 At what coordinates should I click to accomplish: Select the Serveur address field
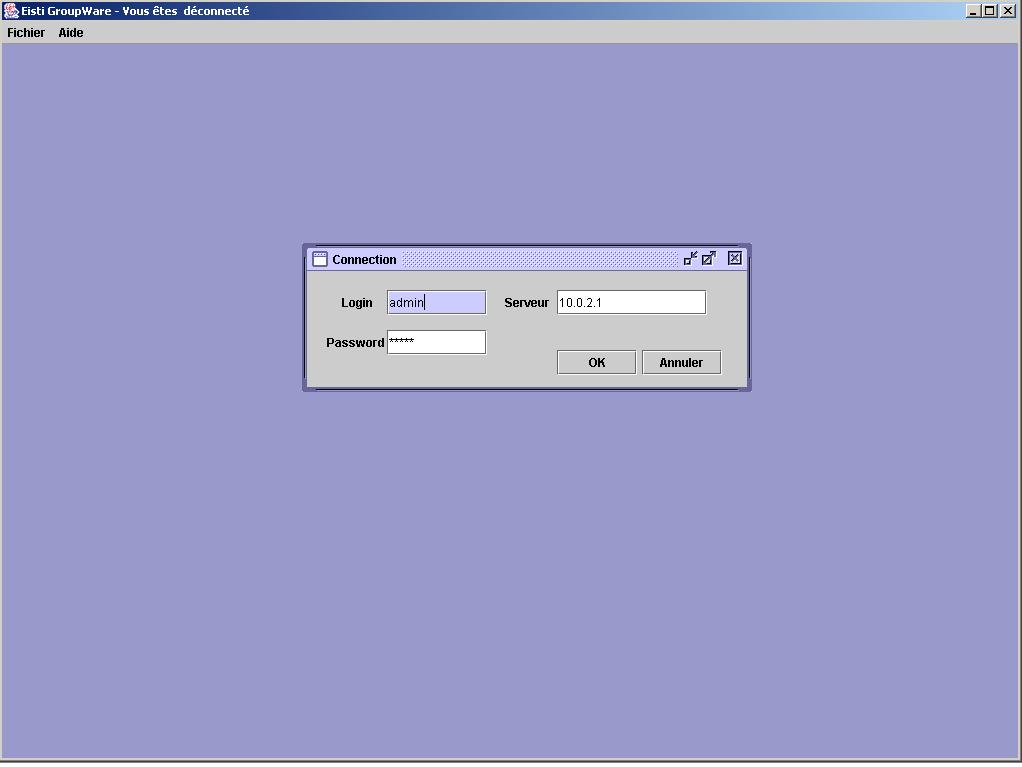click(x=631, y=302)
